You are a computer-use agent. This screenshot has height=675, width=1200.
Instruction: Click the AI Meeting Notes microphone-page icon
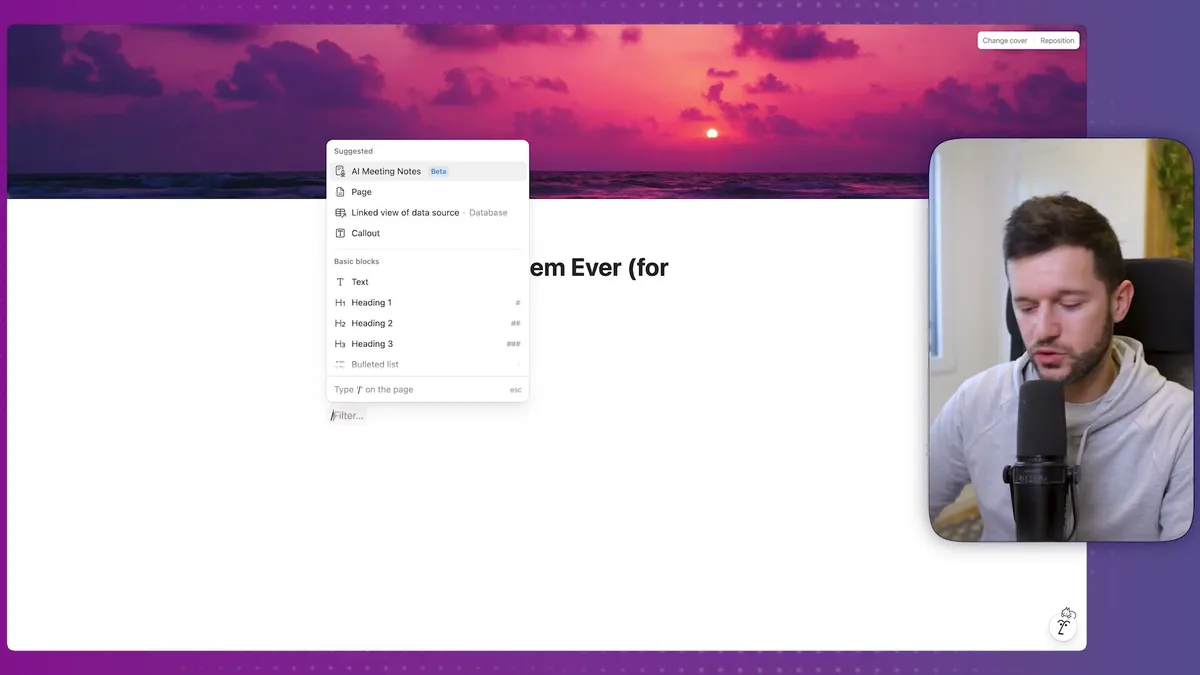[340, 172]
